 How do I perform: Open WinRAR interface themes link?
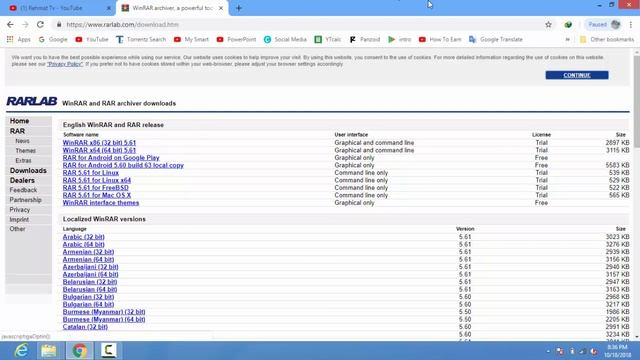pyautogui.click(x=101, y=203)
